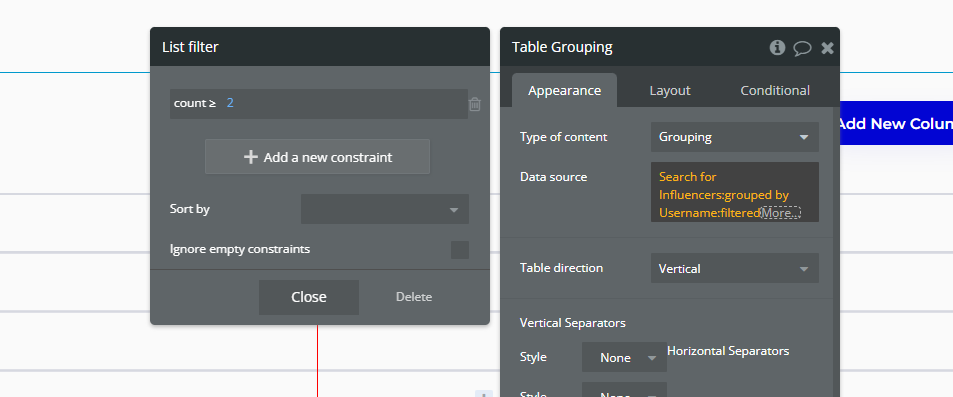Click More... in the Data source expression
Viewport: 953px width, 397px height.
click(780, 213)
